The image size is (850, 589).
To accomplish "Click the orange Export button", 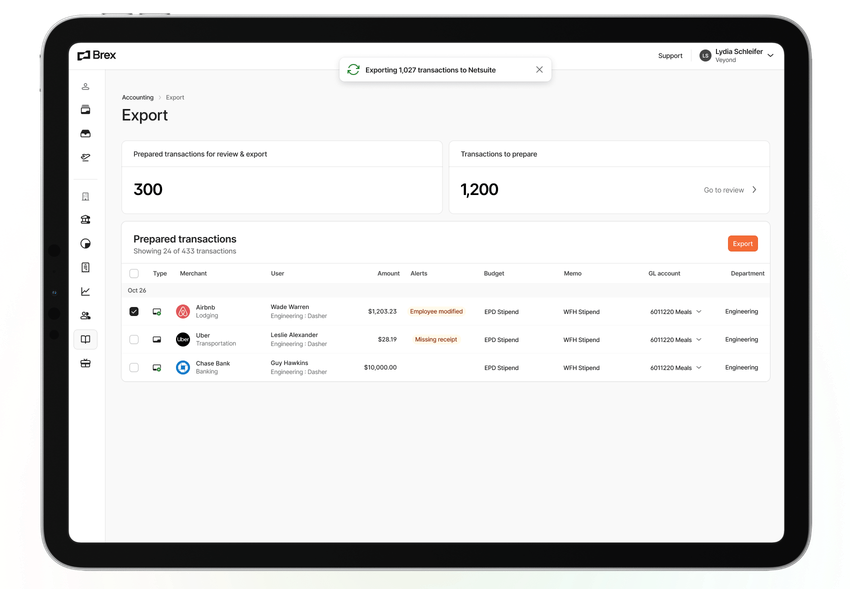I will coord(743,244).
